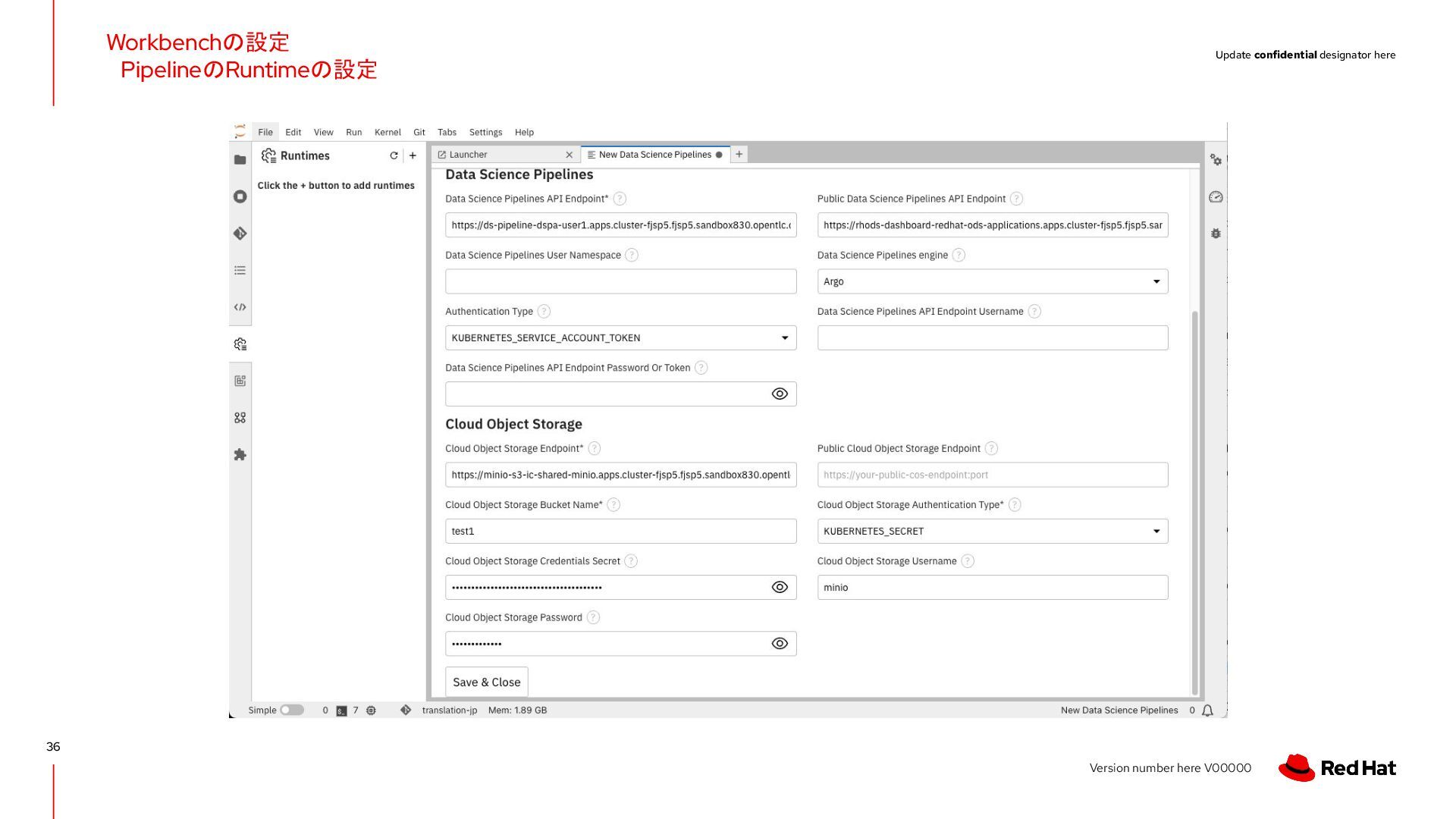Focus API Endpoint Username field
1456x819 pixels.
993,338
